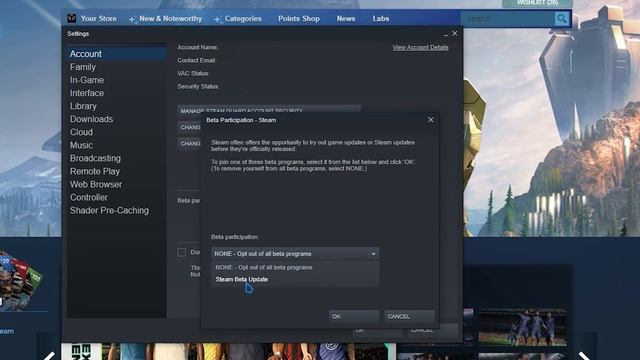Select Steam Beta Update option
Image resolution: width=640 pixels, height=360 pixels.
click(295, 280)
